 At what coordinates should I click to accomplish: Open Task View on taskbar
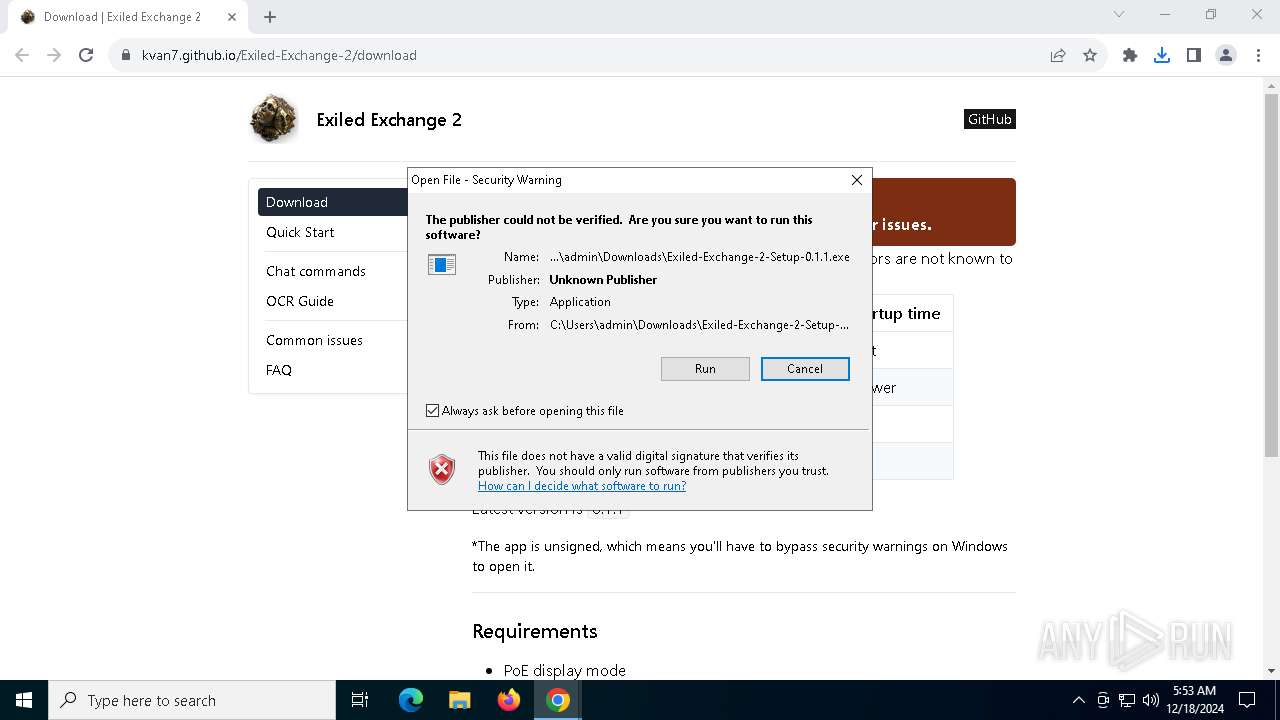(360, 700)
